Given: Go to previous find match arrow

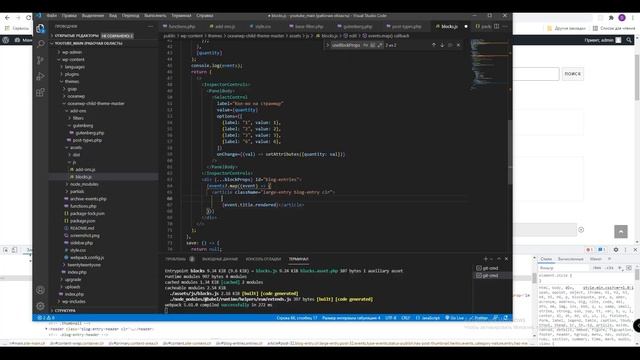Looking at the screenshot, I should pos(433,45).
